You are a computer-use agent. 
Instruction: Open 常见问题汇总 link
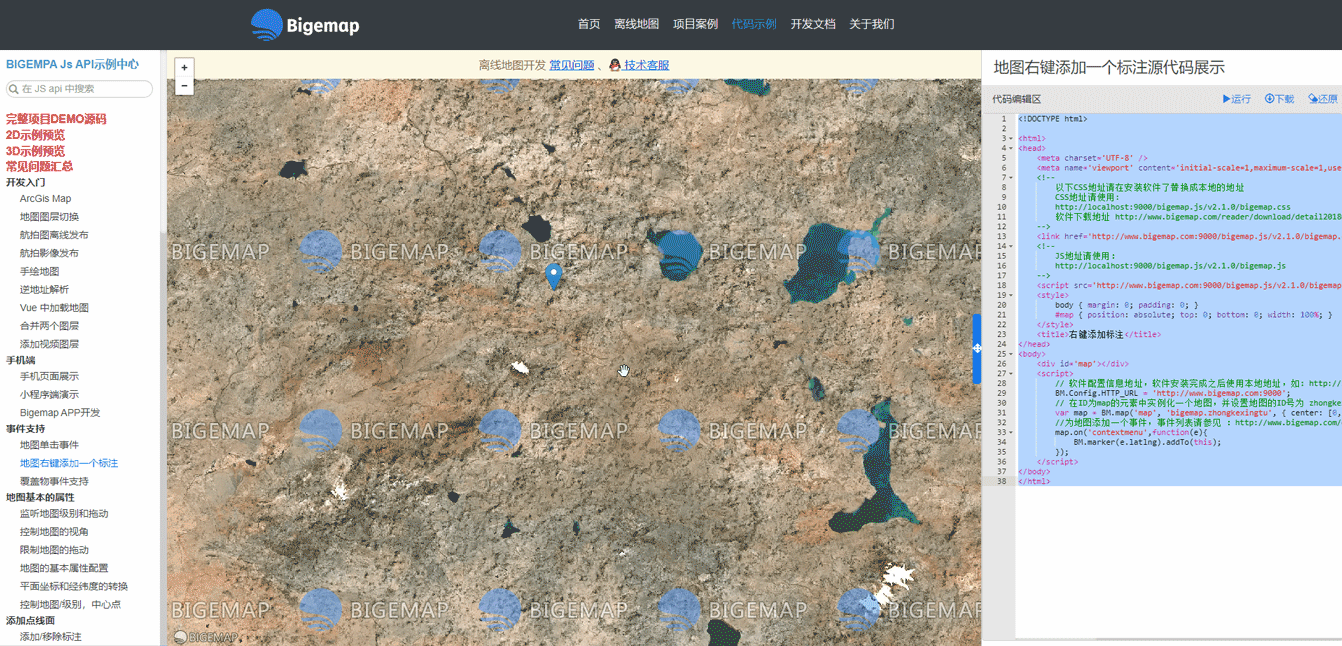(39, 167)
